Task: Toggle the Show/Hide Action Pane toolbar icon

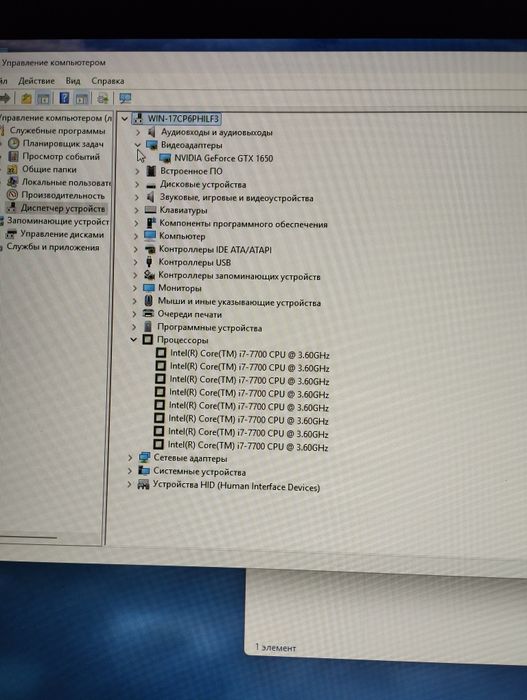Action: coord(82,99)
